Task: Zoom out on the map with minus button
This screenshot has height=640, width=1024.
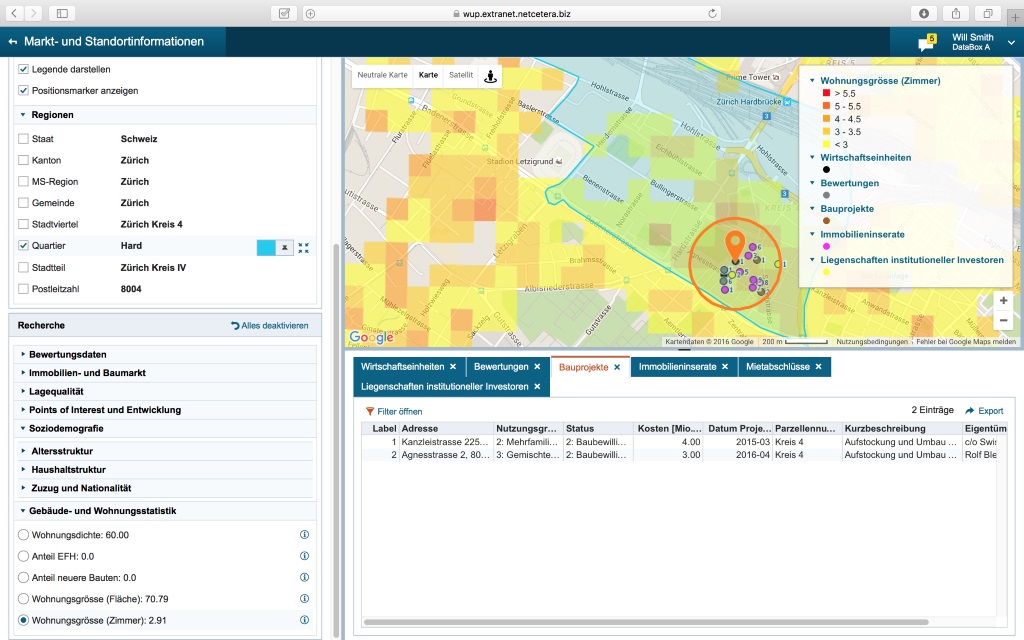Action: [x=1003, y=320]
